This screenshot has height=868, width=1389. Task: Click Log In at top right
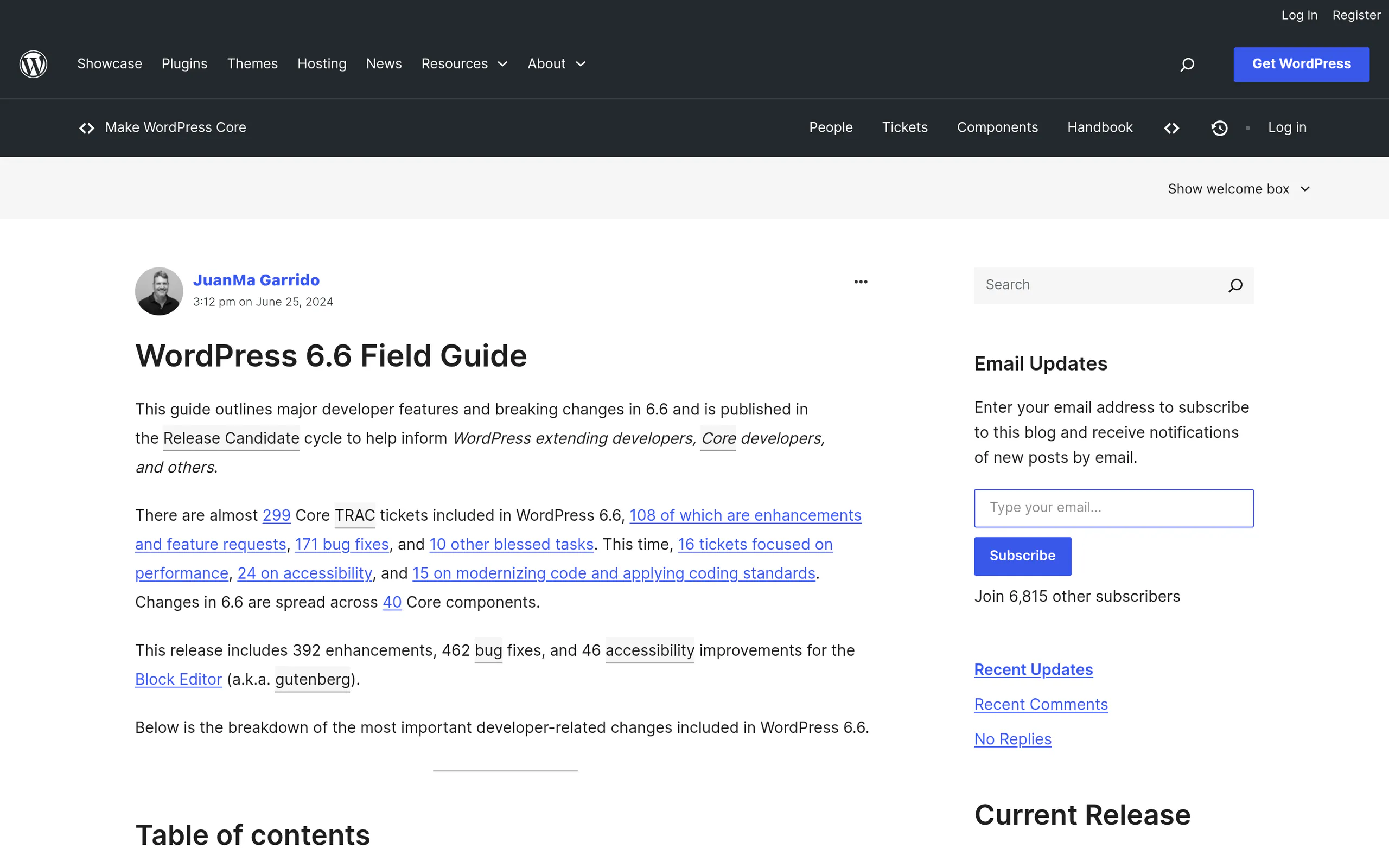click(x=1299, y=16)
